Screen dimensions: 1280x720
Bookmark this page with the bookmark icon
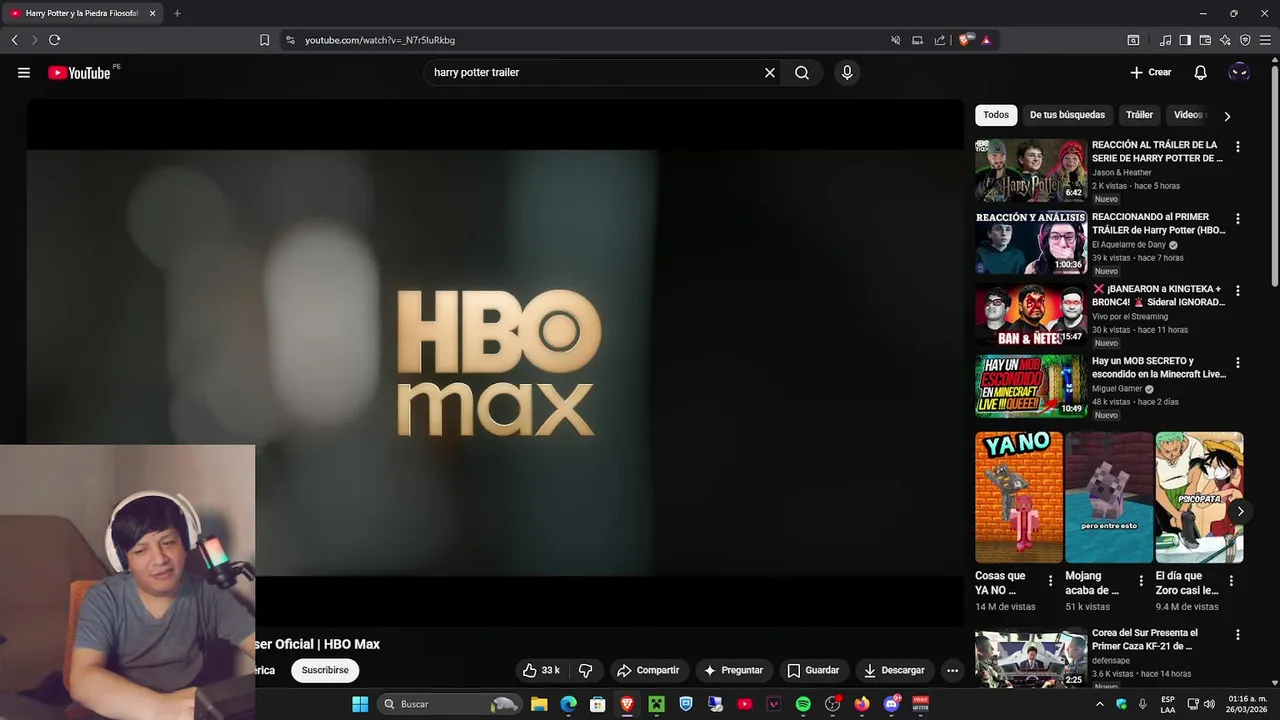(264, 40)
